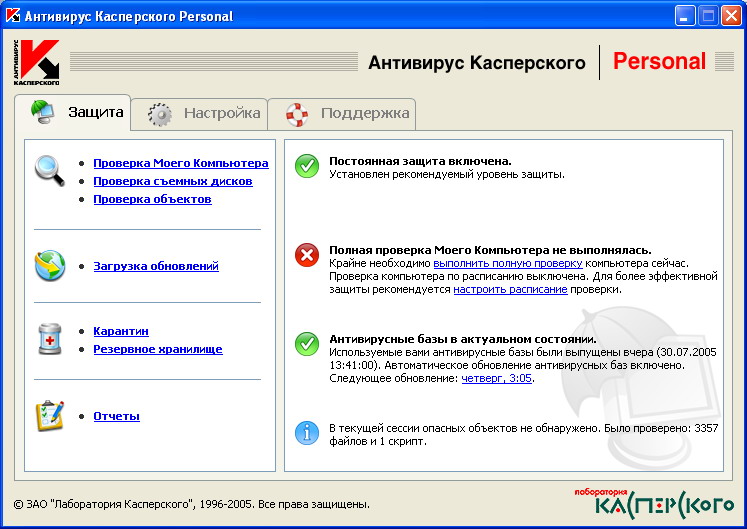This screenshot has width=747, height=529.
Task: Click the magnifying glass scan icon
Action: click(49, 171)
